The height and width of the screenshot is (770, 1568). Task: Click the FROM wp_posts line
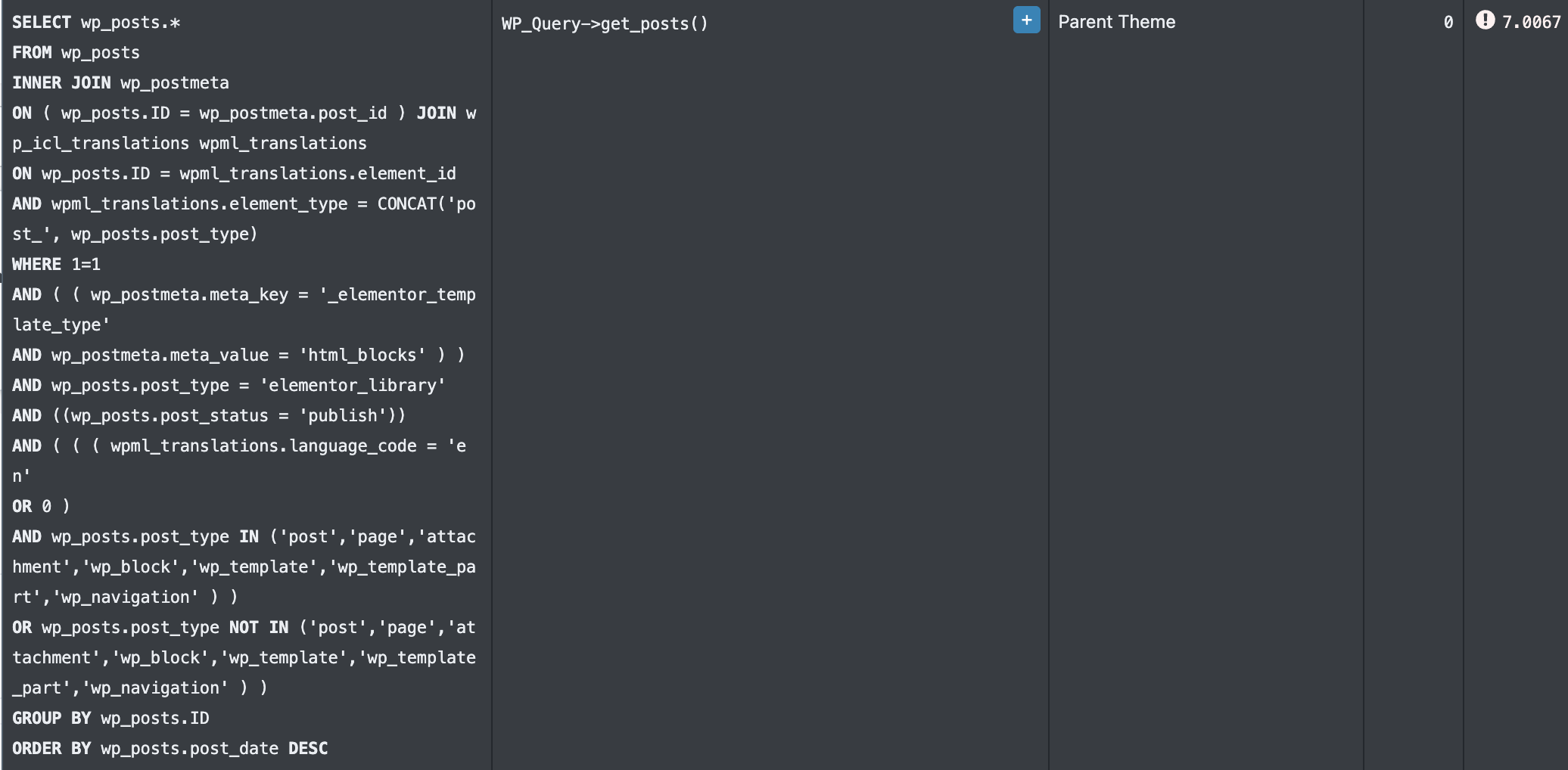point(76,53)
